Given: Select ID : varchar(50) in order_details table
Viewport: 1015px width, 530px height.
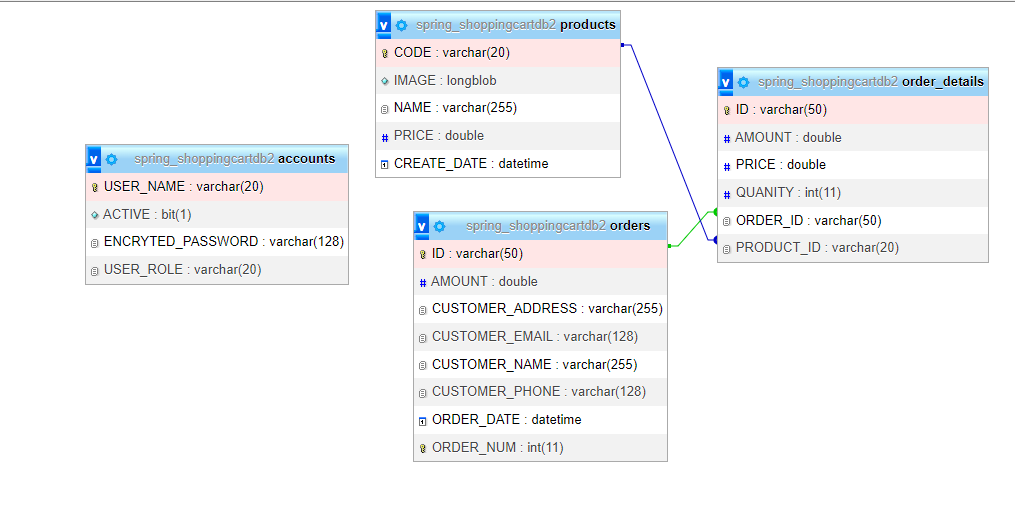Looking at the screenshot, I should 853,109.
